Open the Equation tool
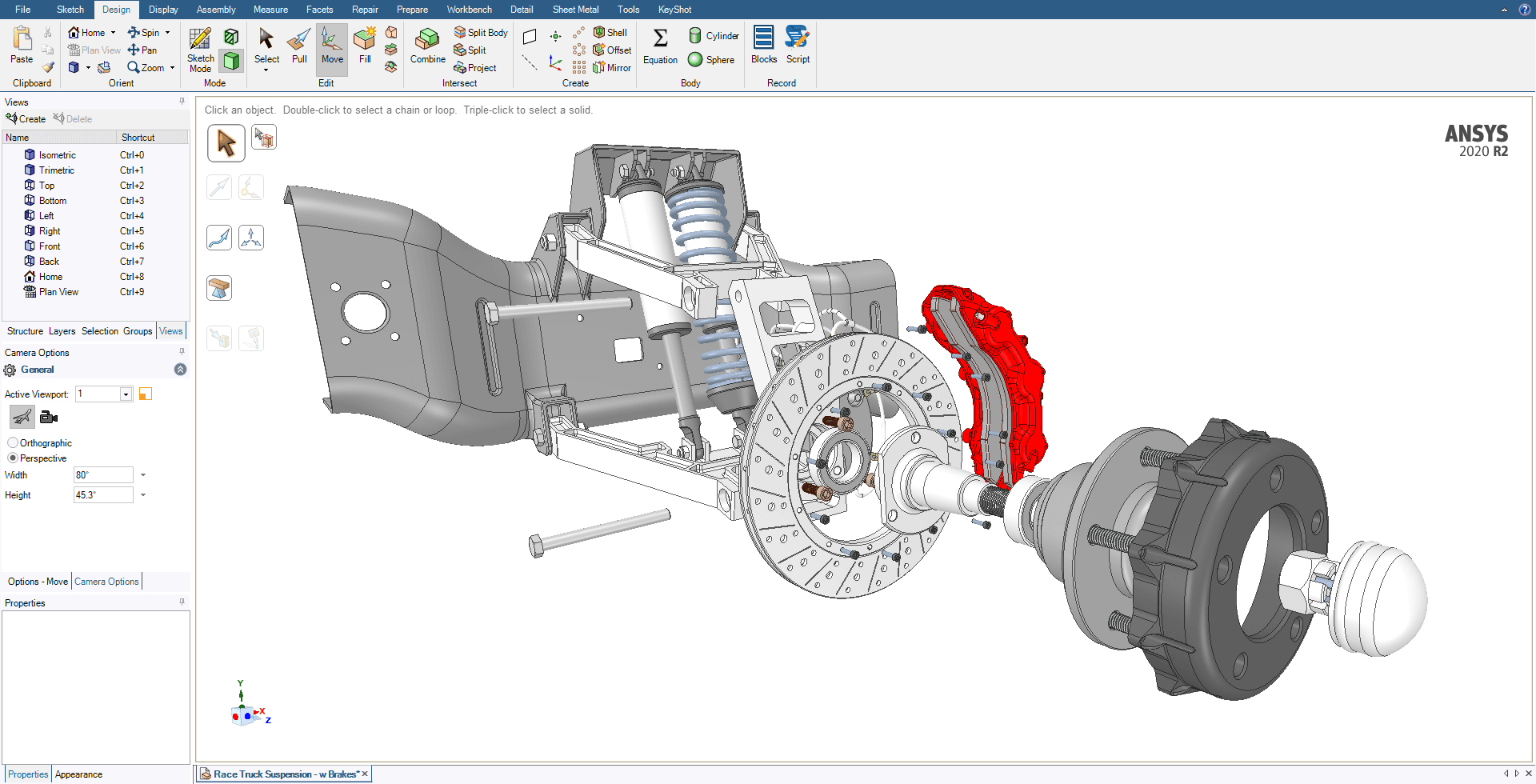 (659, 48)
